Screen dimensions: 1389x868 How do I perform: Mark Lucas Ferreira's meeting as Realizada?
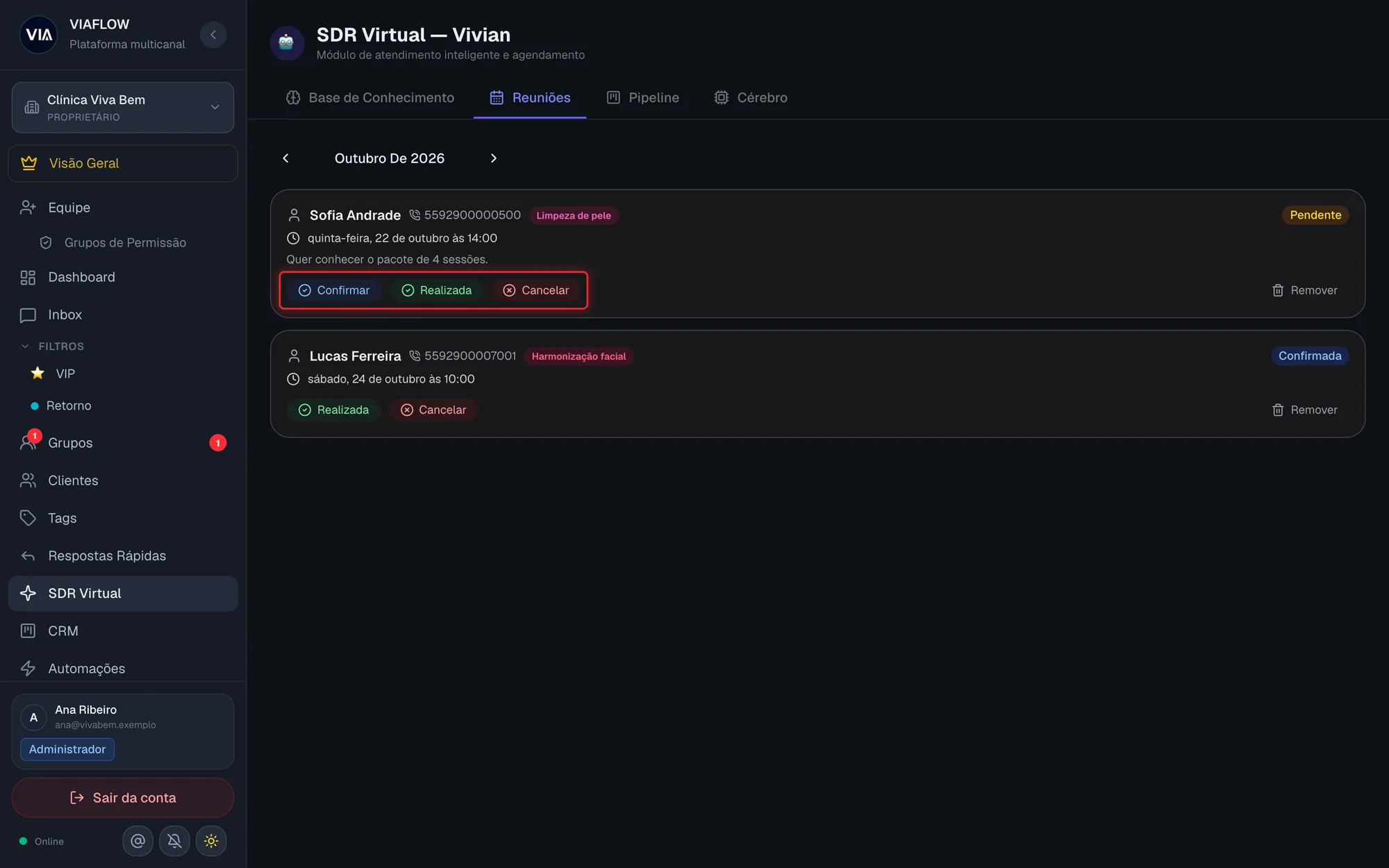[x=333, y=410]
